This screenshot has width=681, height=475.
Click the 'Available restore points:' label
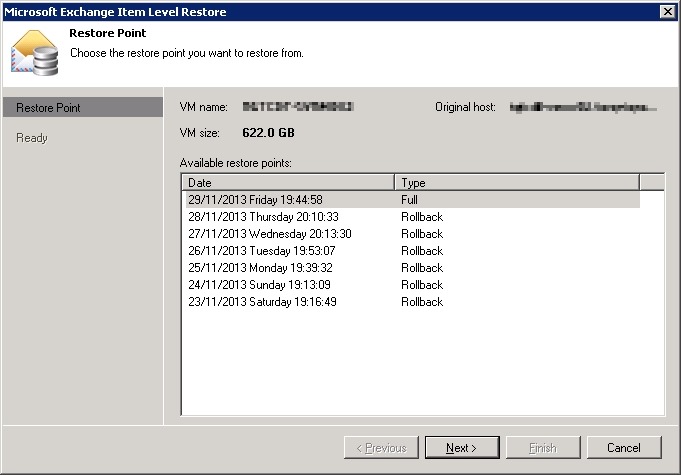click(235, 163)
